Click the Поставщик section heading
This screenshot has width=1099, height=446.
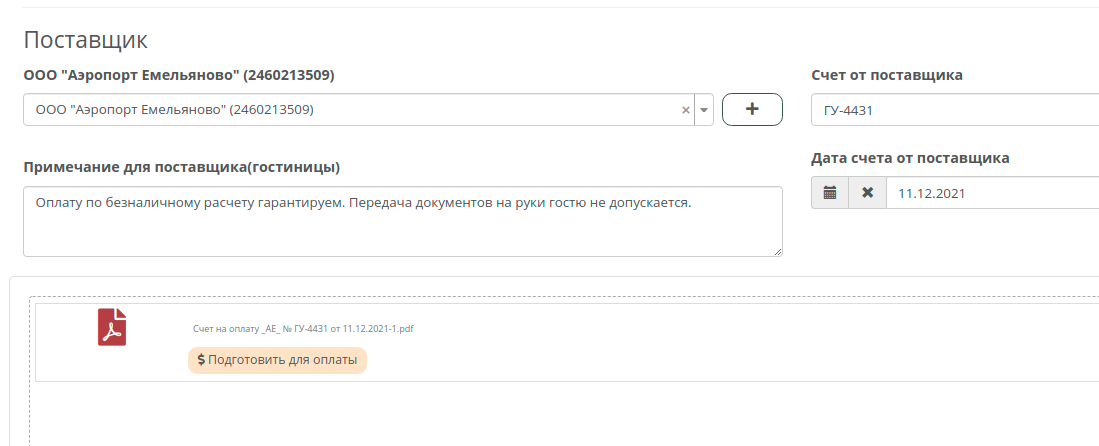(x=85, y=40)
